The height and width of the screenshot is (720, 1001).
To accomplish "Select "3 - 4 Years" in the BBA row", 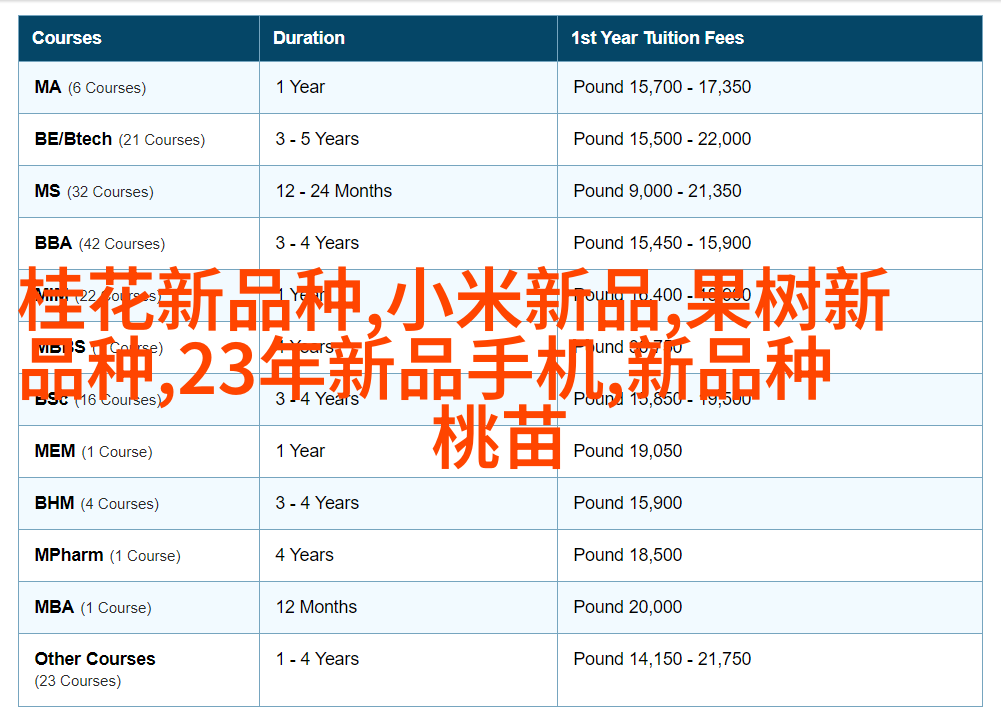I will 317,243.
